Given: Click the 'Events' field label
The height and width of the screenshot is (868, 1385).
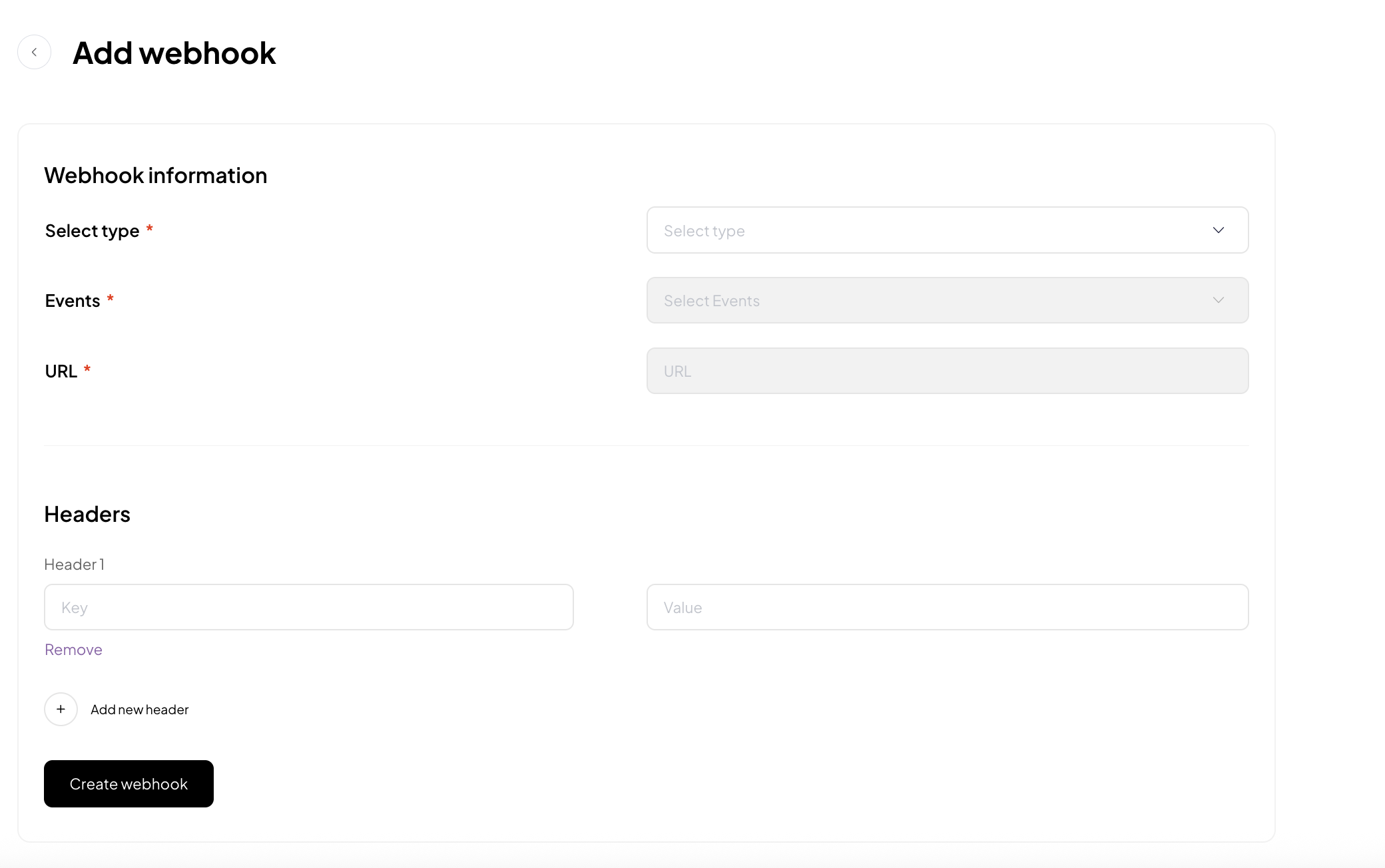Looking at the screenshot, I should coord(72,301).
